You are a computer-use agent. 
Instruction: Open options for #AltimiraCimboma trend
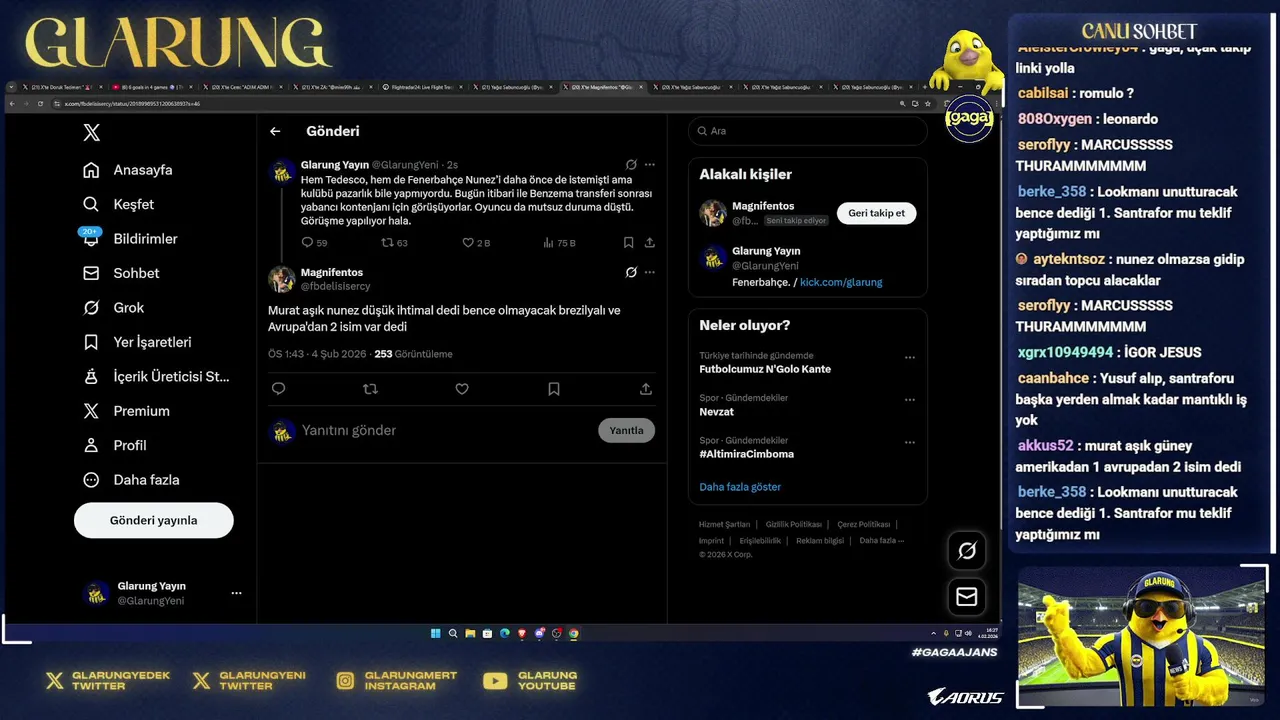tap(910, 442)
